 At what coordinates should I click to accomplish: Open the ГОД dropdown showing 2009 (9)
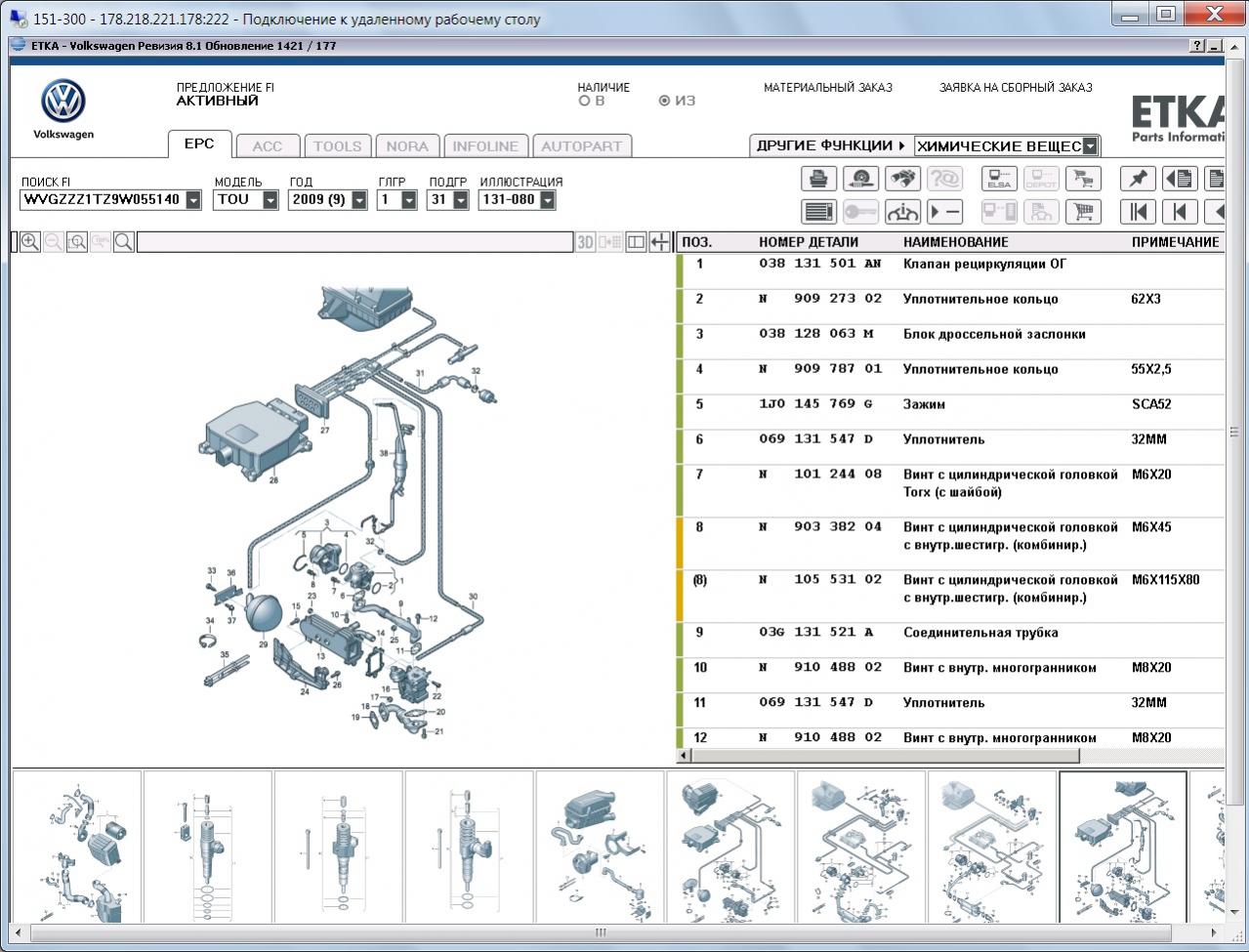click(359, 200)
